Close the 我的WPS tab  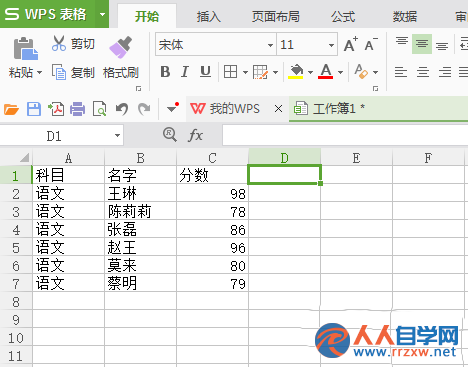(x=278, y=109)
